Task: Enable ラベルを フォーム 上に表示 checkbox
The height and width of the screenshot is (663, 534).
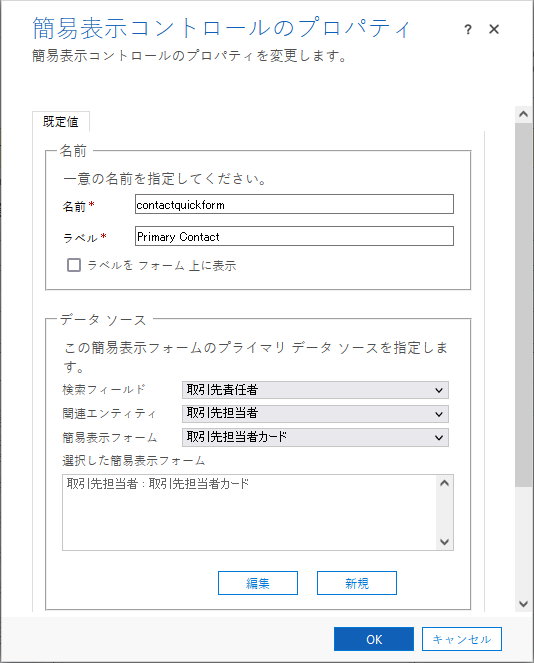Action: 74,265
